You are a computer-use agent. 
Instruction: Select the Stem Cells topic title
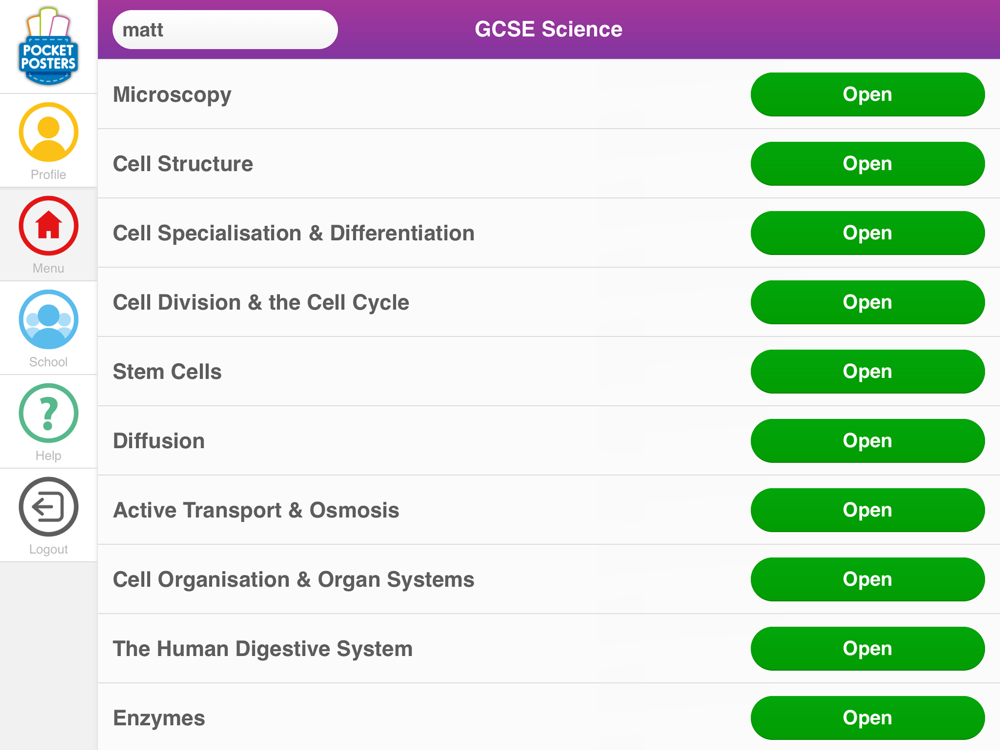click(167, 372)
